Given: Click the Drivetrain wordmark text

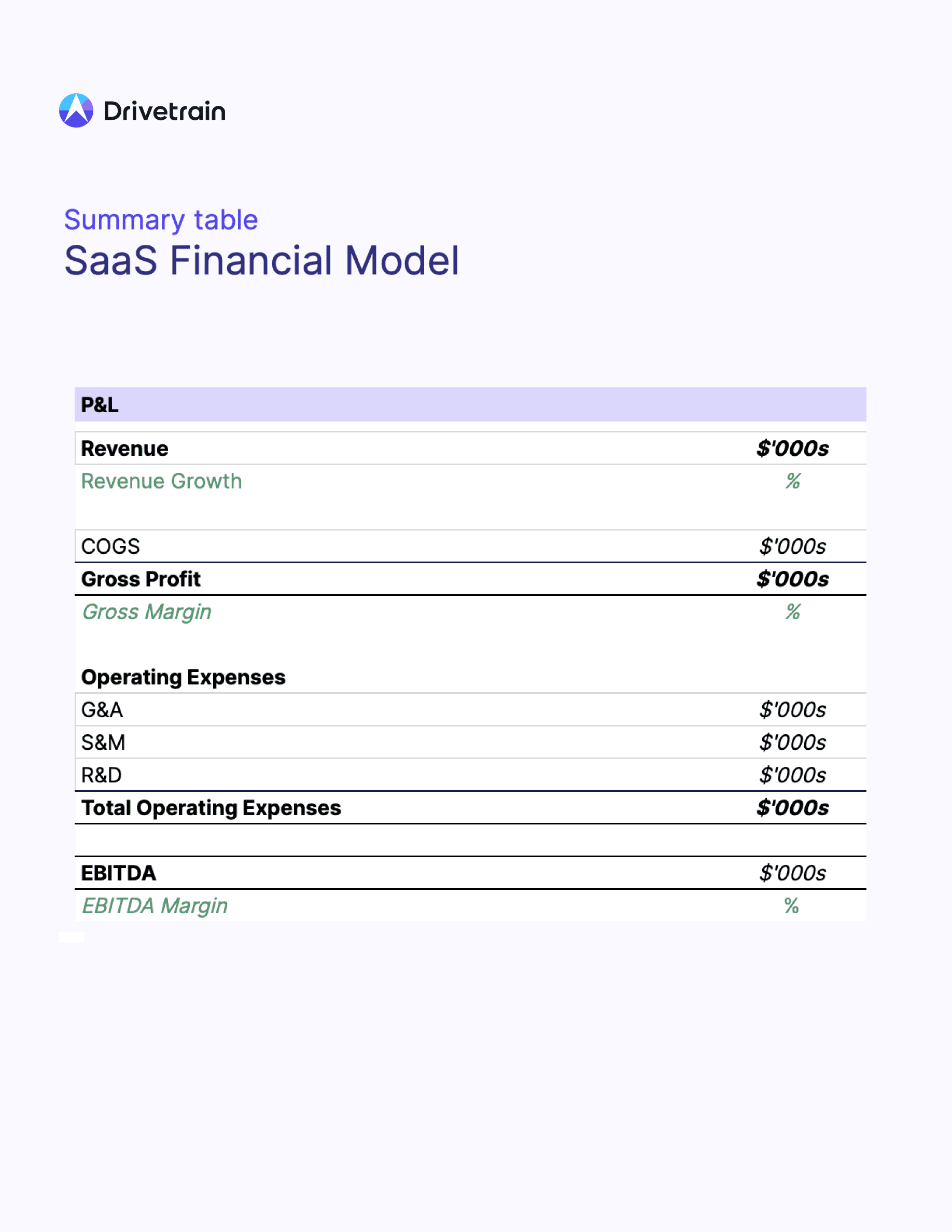Looking at the screenshot, I should click(165, 111).
